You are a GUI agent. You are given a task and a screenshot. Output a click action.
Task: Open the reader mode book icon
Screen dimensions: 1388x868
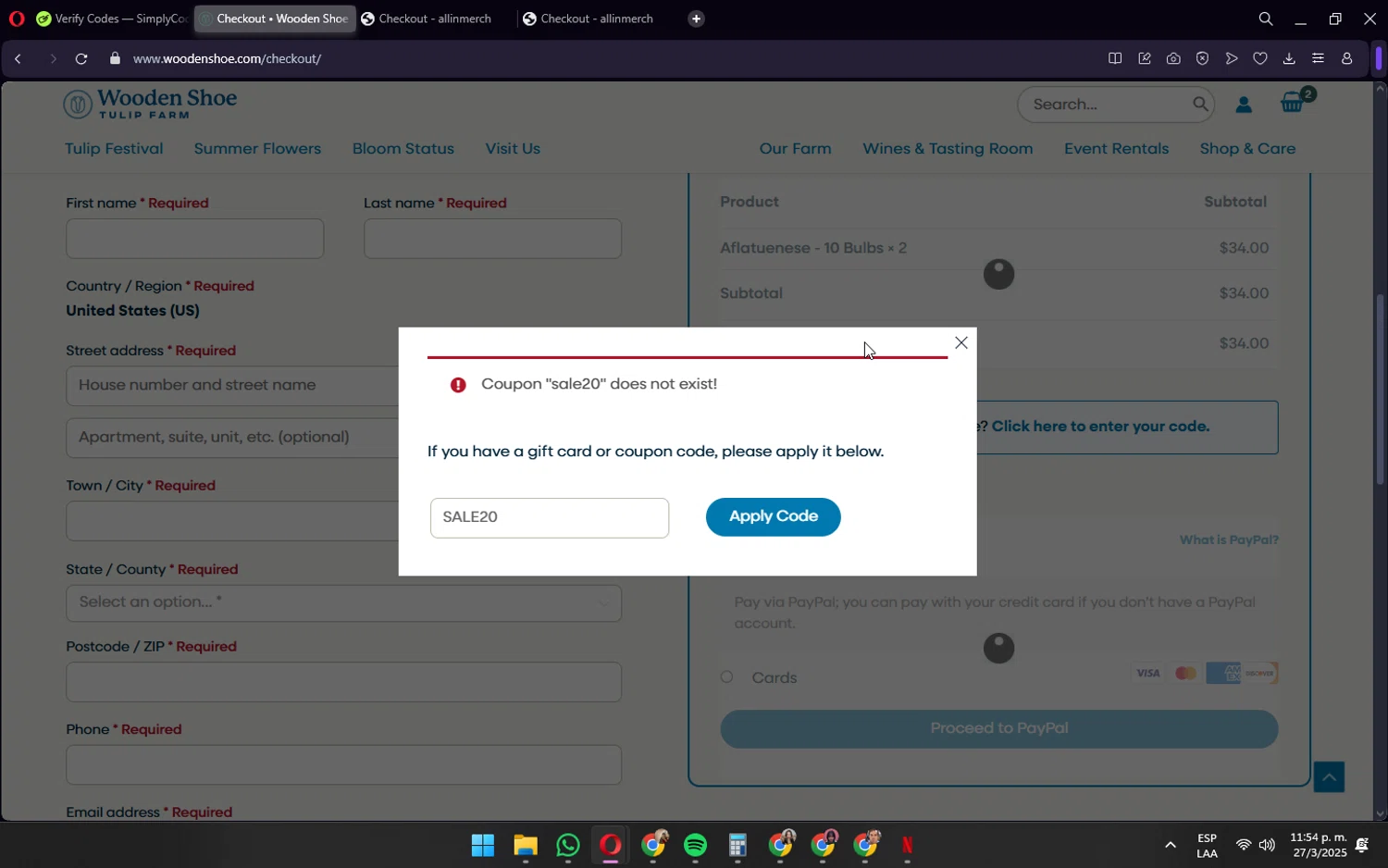pos(1115,58)
